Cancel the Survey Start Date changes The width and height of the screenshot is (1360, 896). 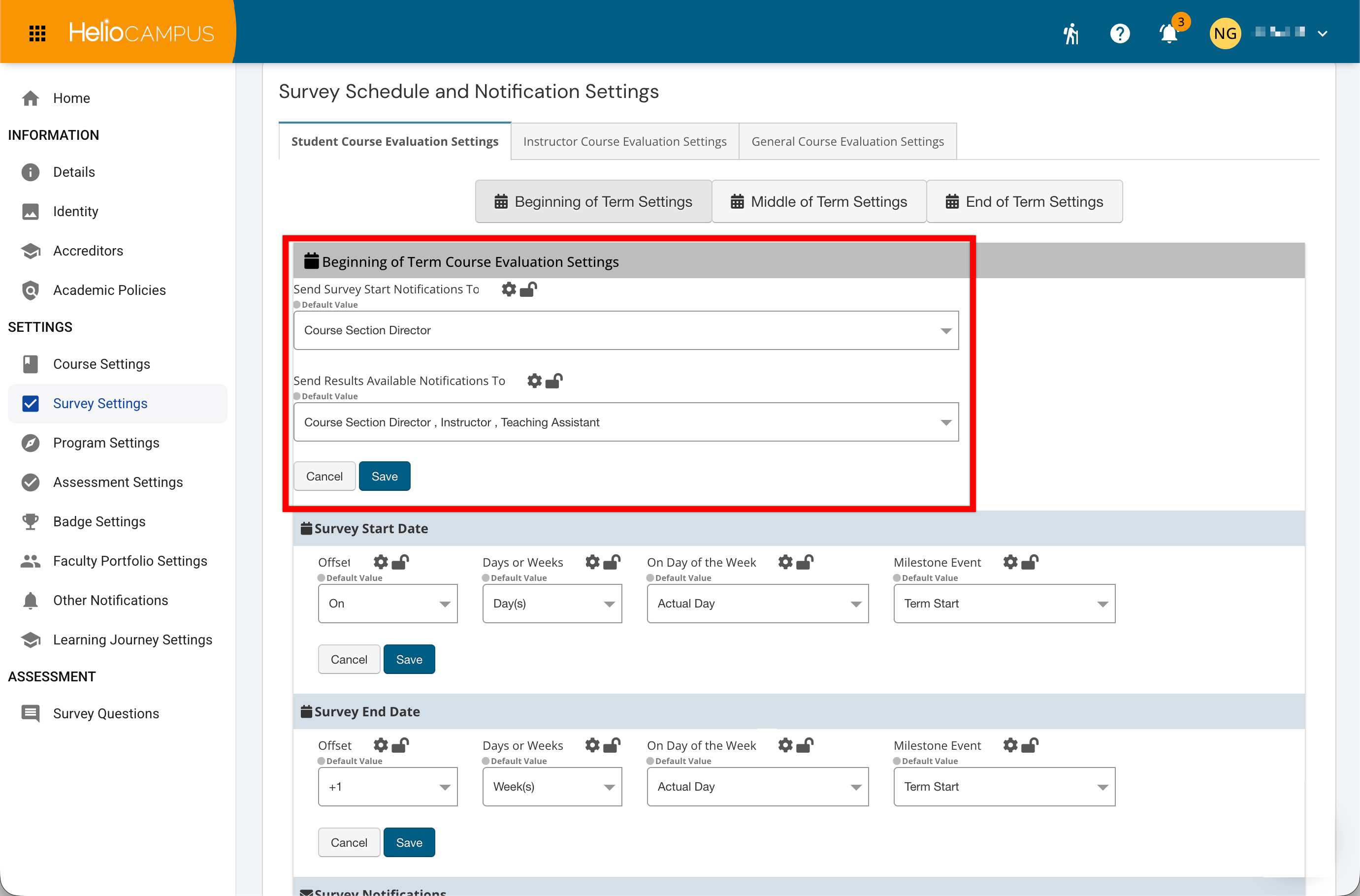tap(349, 659)
